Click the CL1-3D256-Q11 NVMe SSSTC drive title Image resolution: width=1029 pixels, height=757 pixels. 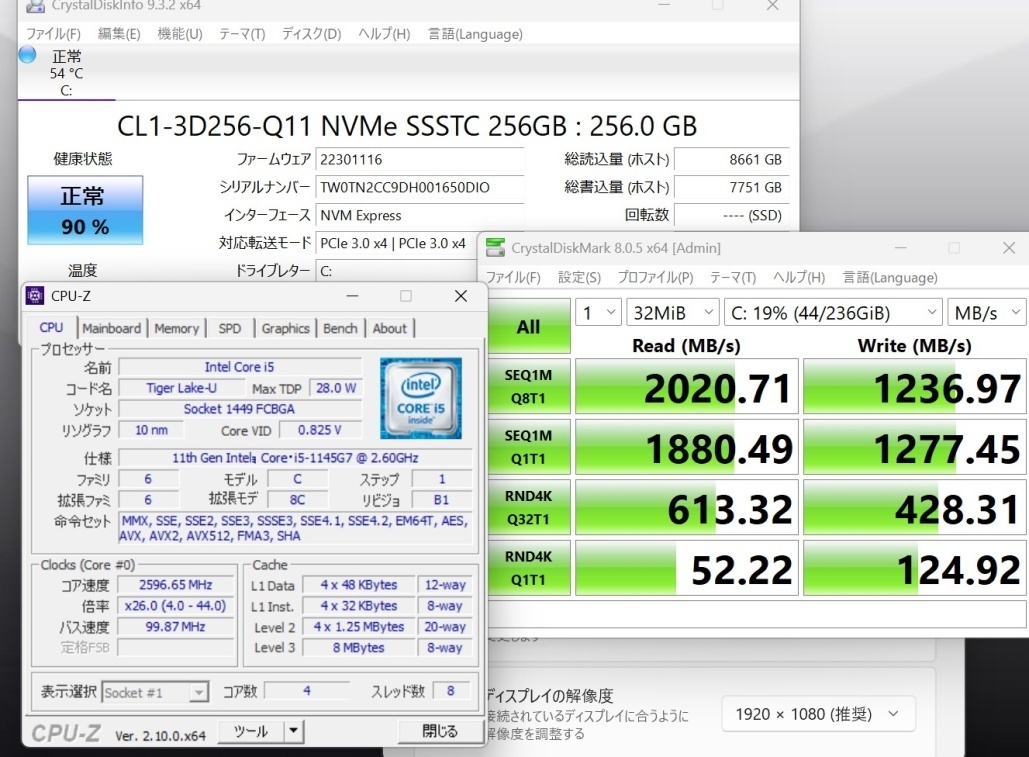tap(407, 126)
